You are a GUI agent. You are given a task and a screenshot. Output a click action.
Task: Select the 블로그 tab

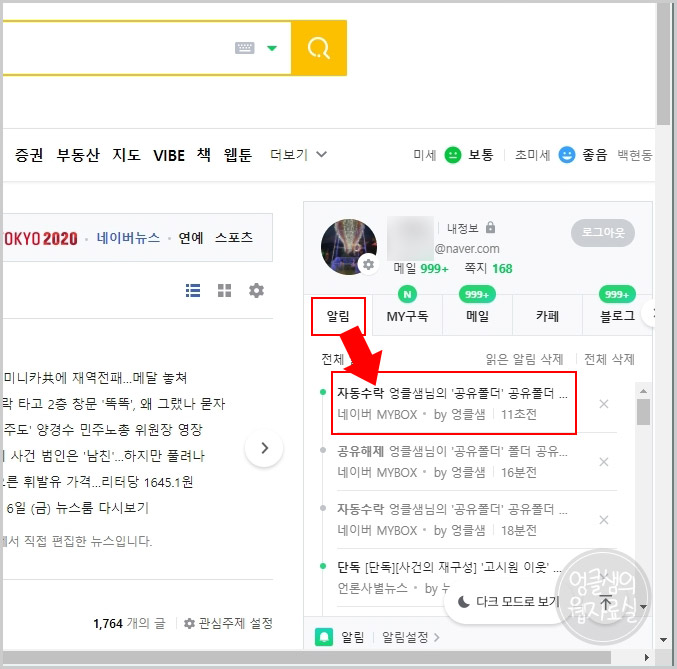click(x=617, y=316)
